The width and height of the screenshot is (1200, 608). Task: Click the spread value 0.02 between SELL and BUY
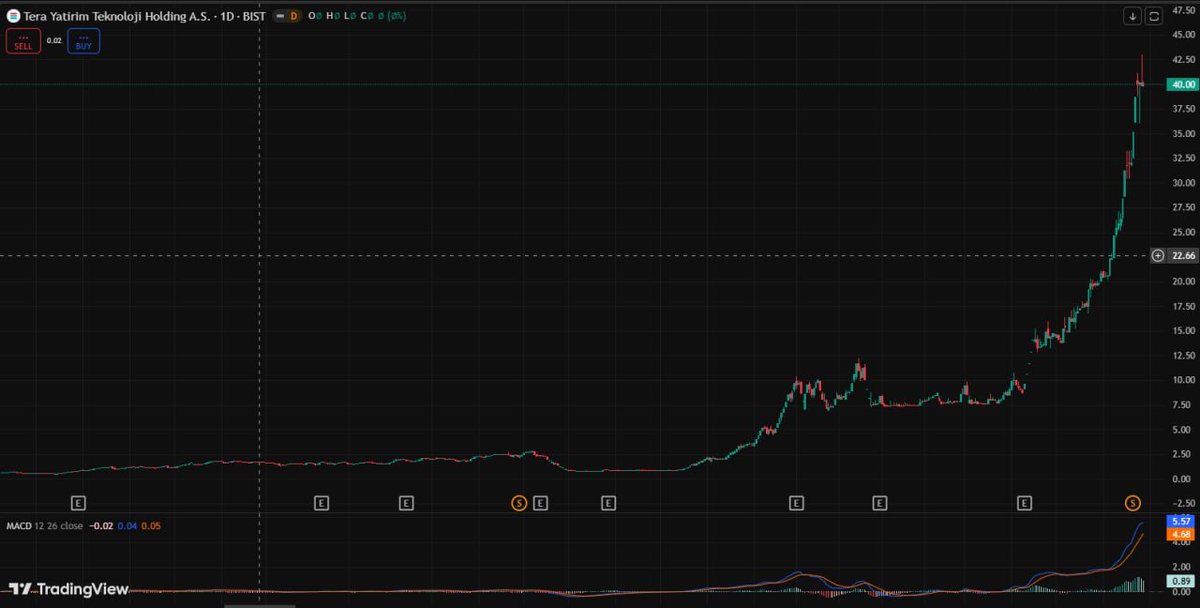54,42
